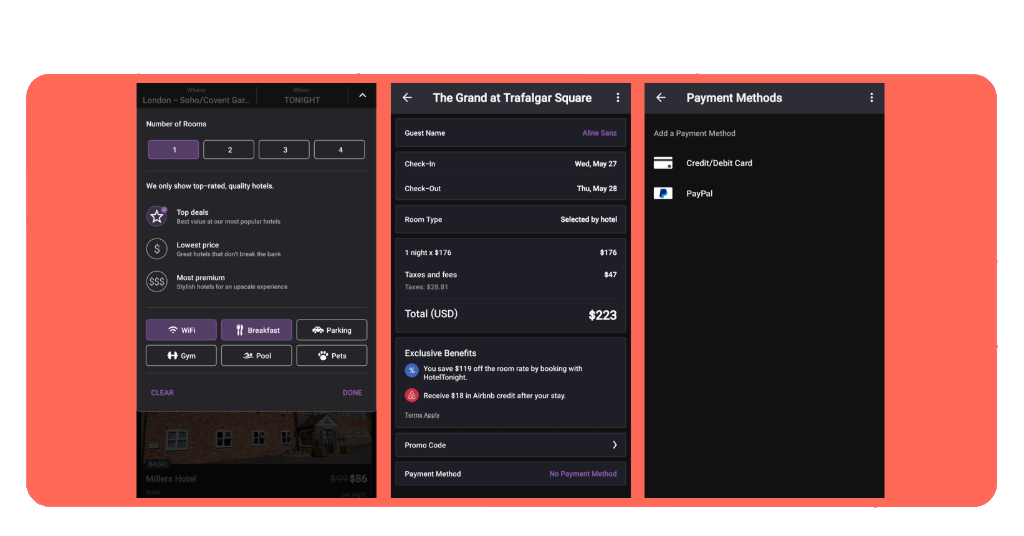Click DONE to apply filters
The height and width of the screenshot is (536, 1024).
[352, 392]
